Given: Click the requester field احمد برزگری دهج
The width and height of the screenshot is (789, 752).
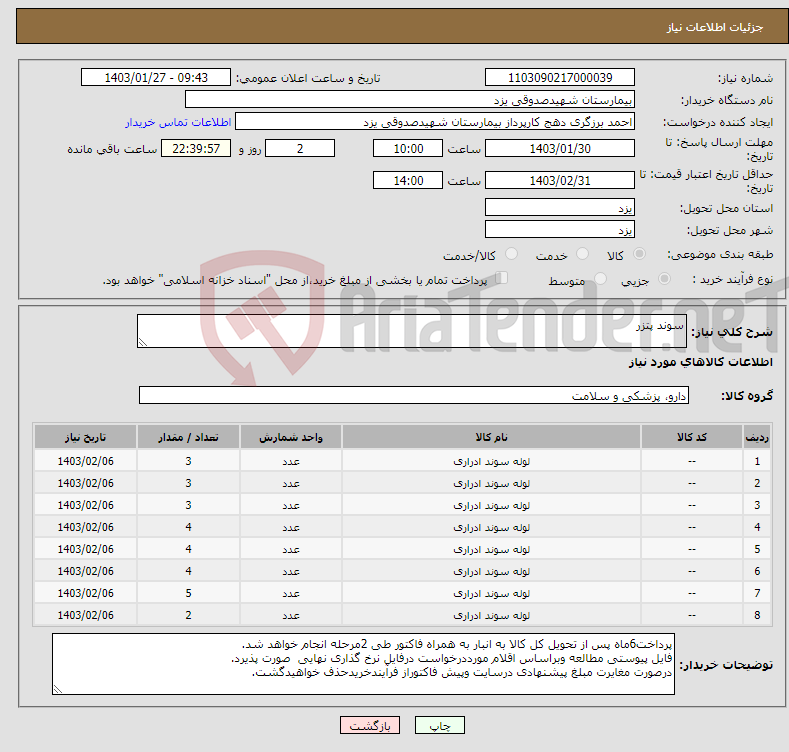Looking at the screenshot, I should click(x=435, y=122).
